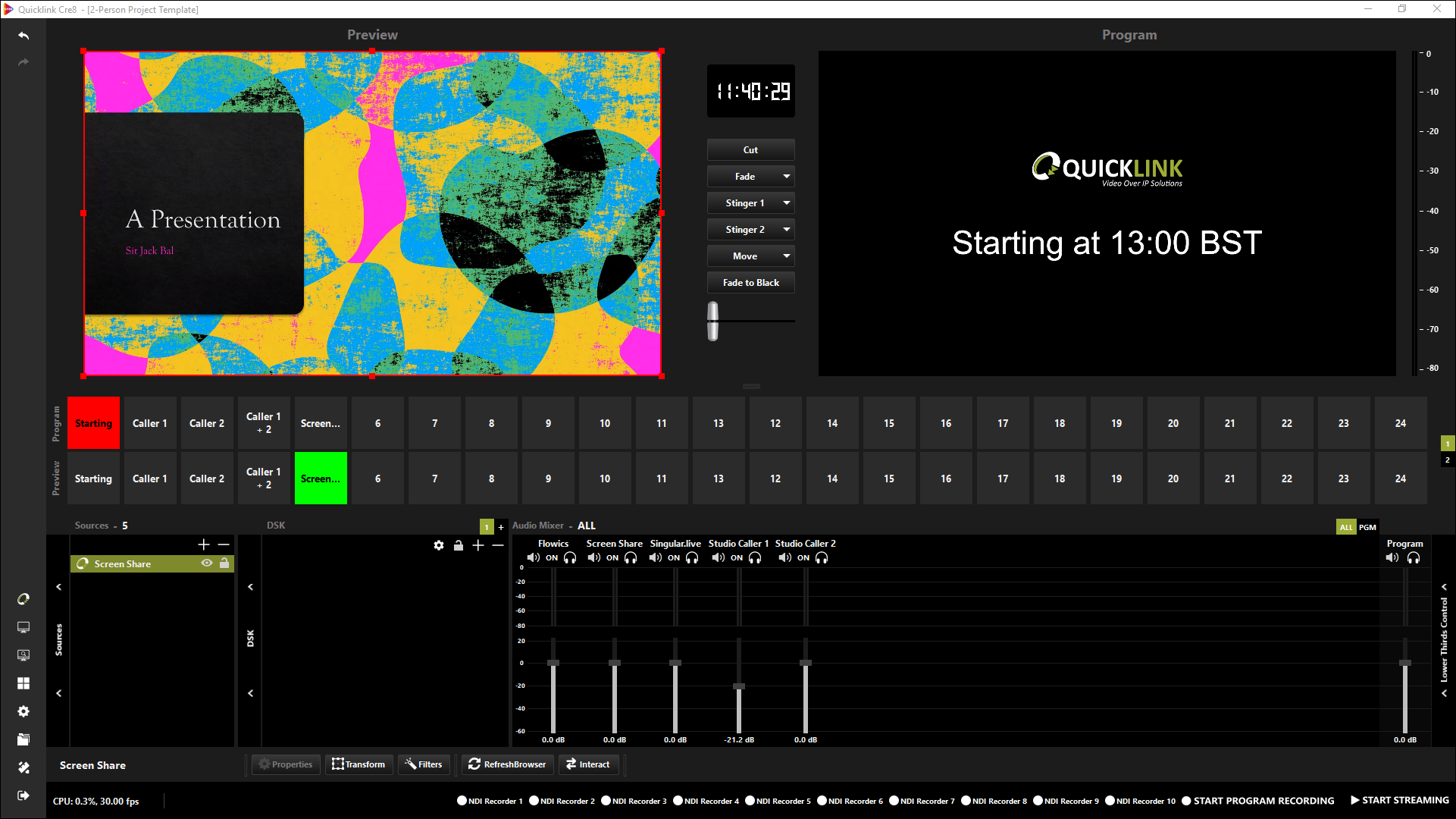Image resolution: width=1456 pixels, height=819 pixels.
Task: Select Caller 2 scene in Preview row
Action: [207, 479]
